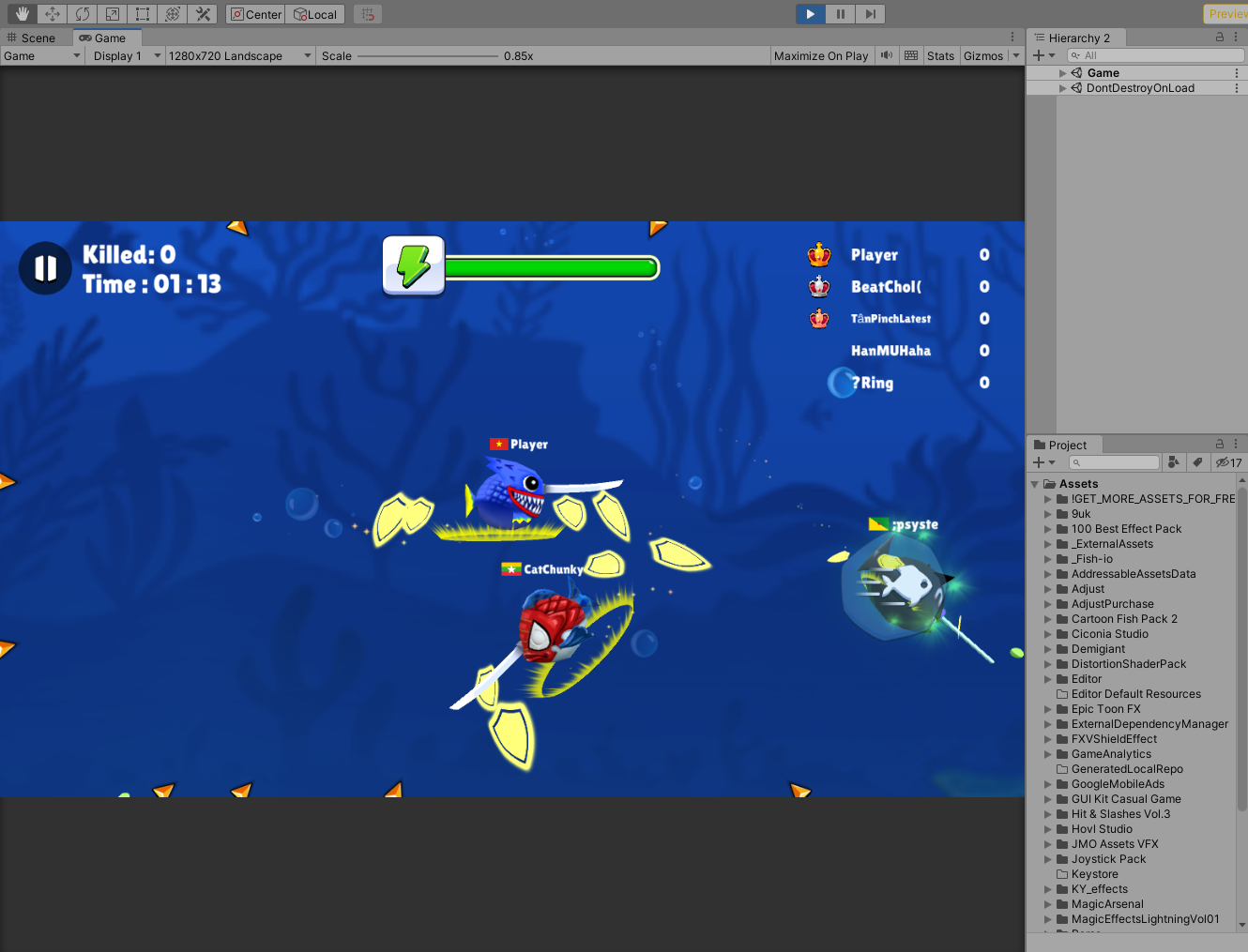Click the Project search field
Image resolution: width=1248 pixels, height=952 pixels.
tap(1115, 462)
